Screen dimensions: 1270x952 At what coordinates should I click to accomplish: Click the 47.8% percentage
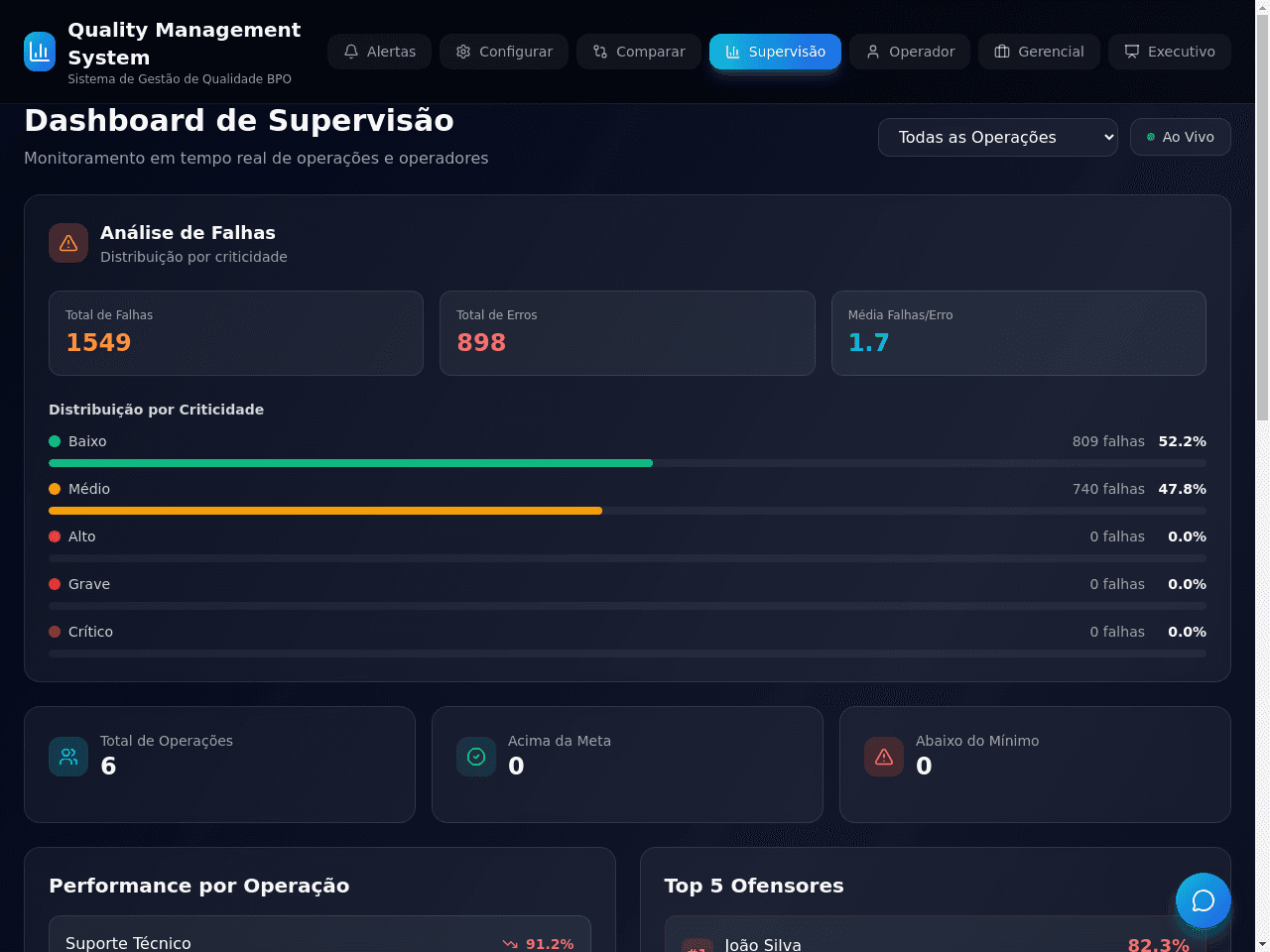click(1183, 489)
